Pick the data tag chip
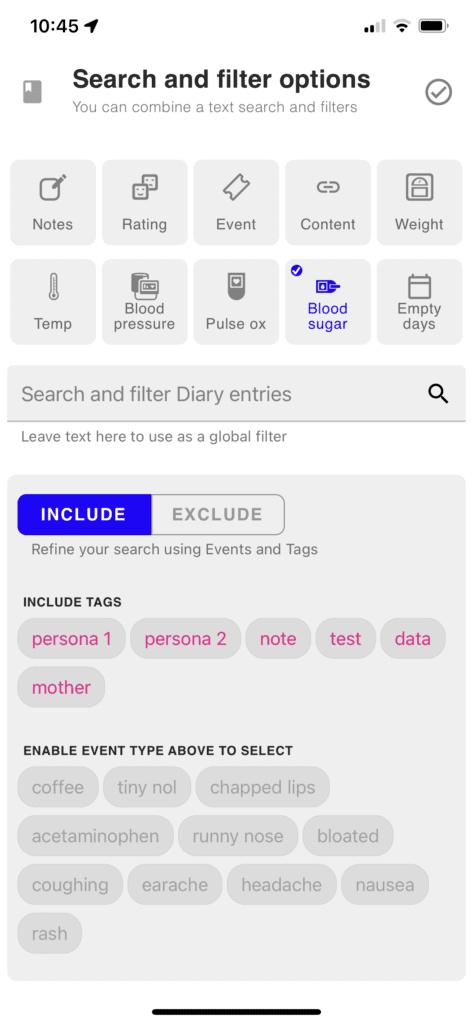 413,638
